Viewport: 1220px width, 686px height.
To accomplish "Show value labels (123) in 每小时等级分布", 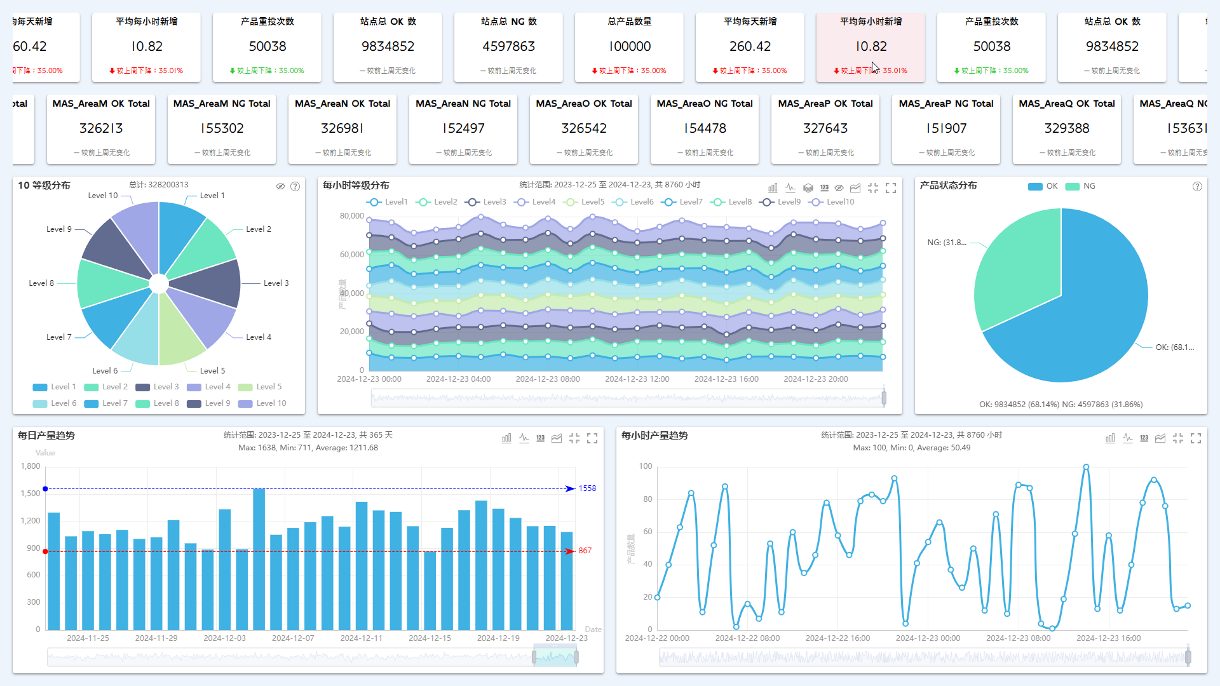I will [823, 187].
